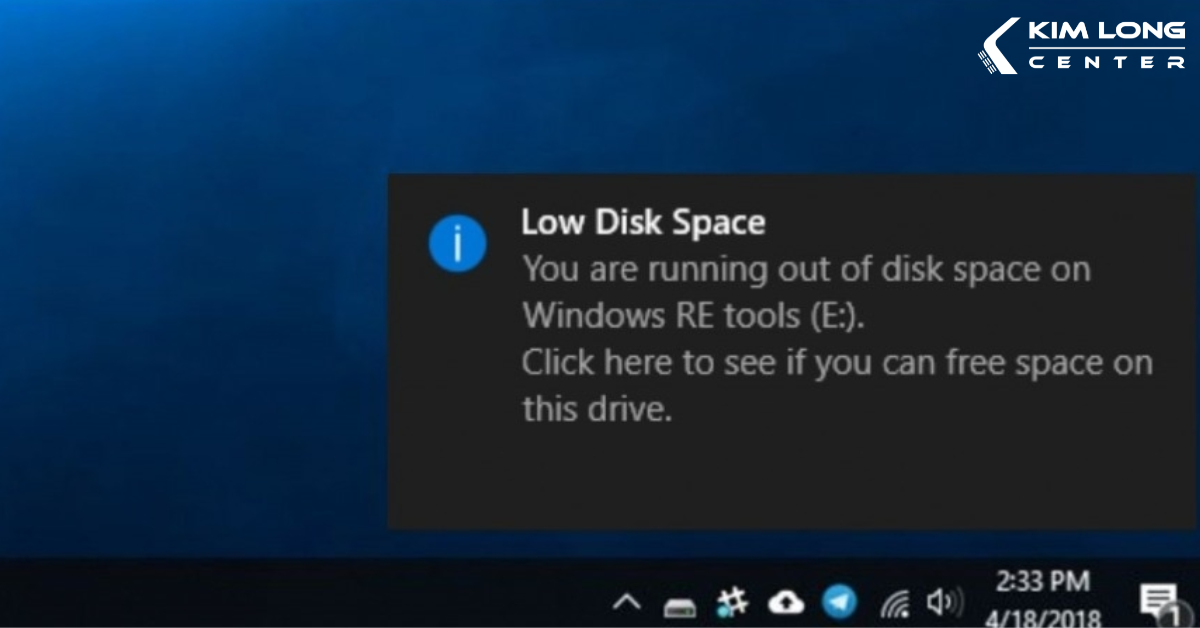The height and width of the screenshot is (628, 1200).
Task: Click empty taskbar area left of chevron
Action: pyautogui.click(x=300, y=600)
